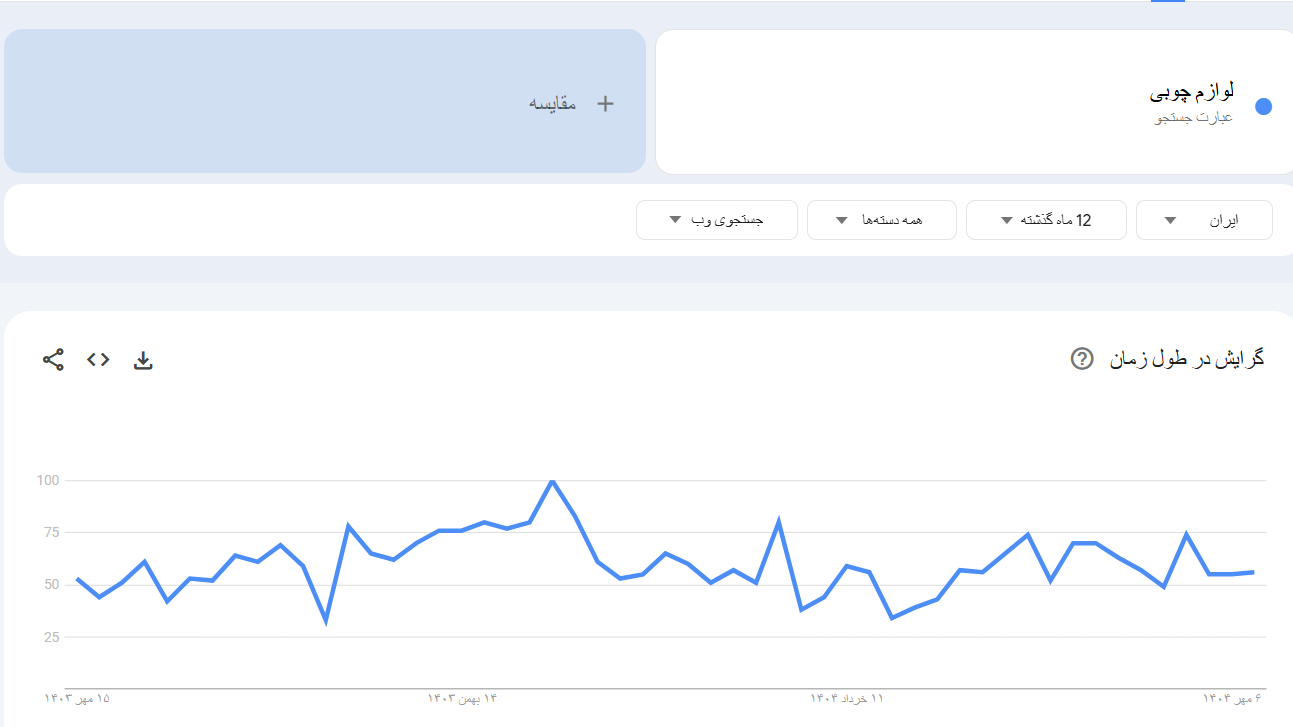Click the 100 value on the y-axis
This screenshot has width=1293, height=727.
point(49,481)
